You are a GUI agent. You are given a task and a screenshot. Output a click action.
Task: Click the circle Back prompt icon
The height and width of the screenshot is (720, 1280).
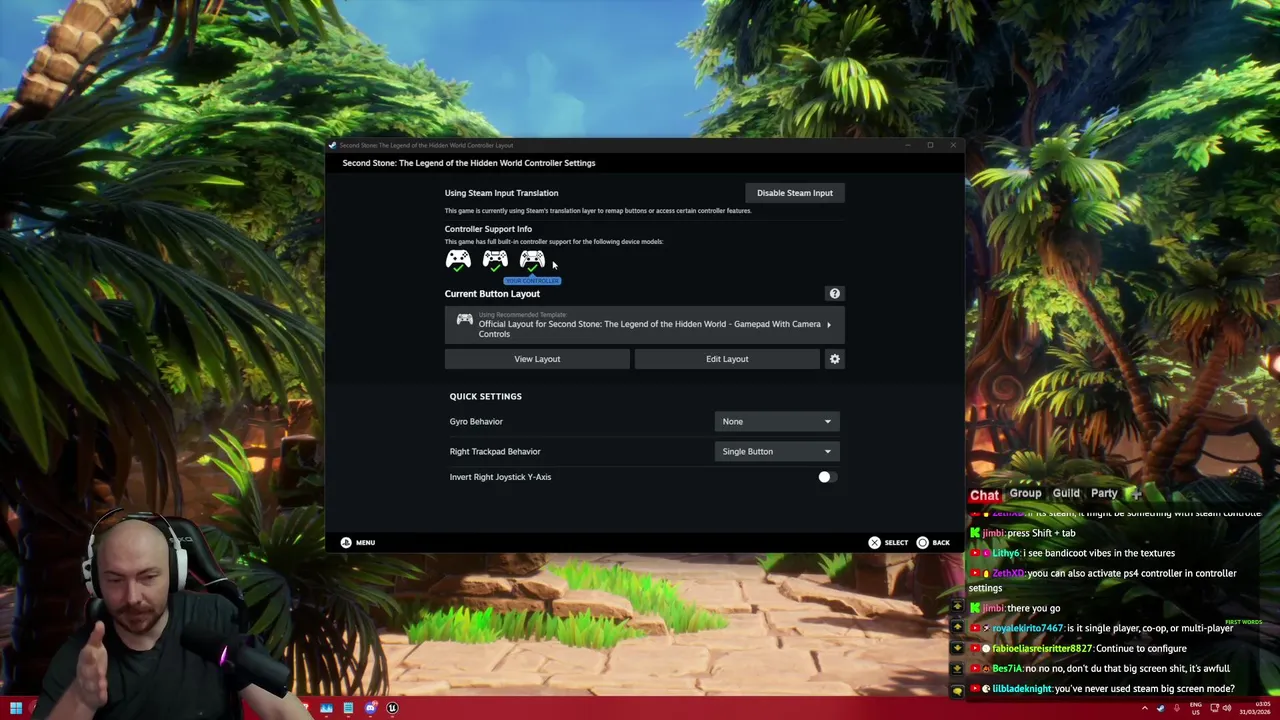[x=922, y=543]
